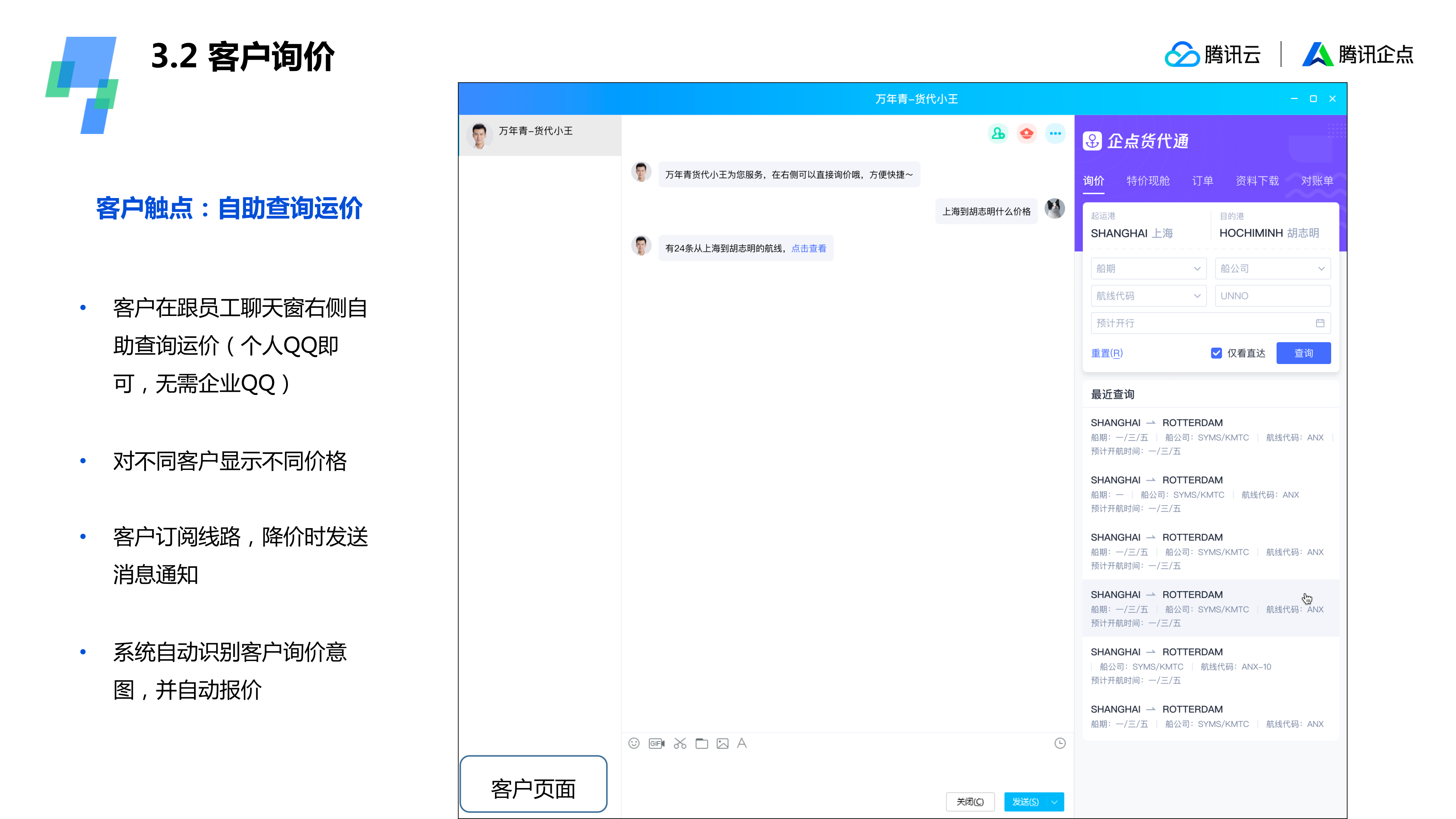Viewport: 1456px width, 819px height.
Task: Open the font formatting A icon
Action: point(742,743)
